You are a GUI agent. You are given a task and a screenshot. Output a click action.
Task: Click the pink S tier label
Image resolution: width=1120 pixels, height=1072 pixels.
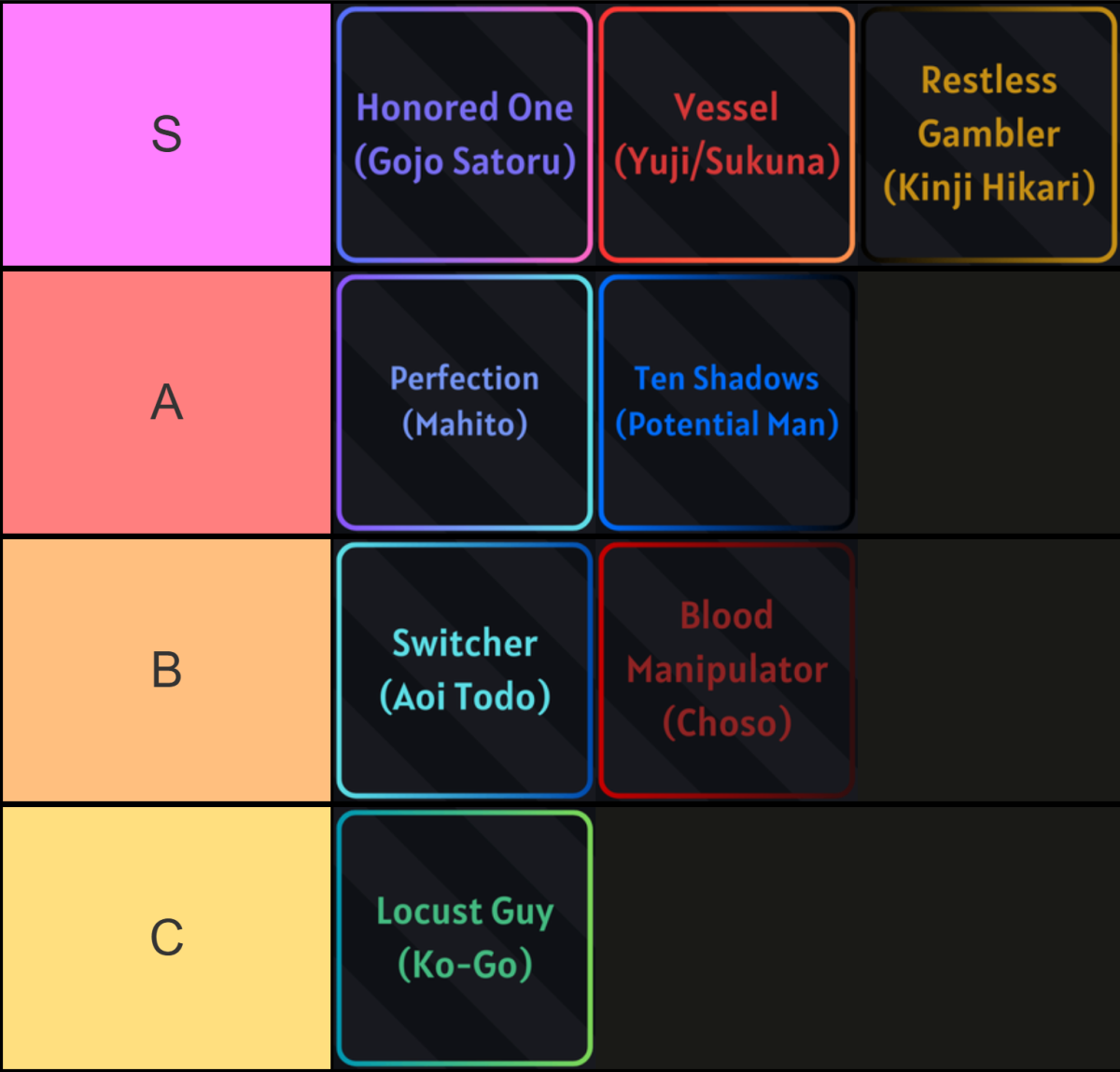point(166,134)
